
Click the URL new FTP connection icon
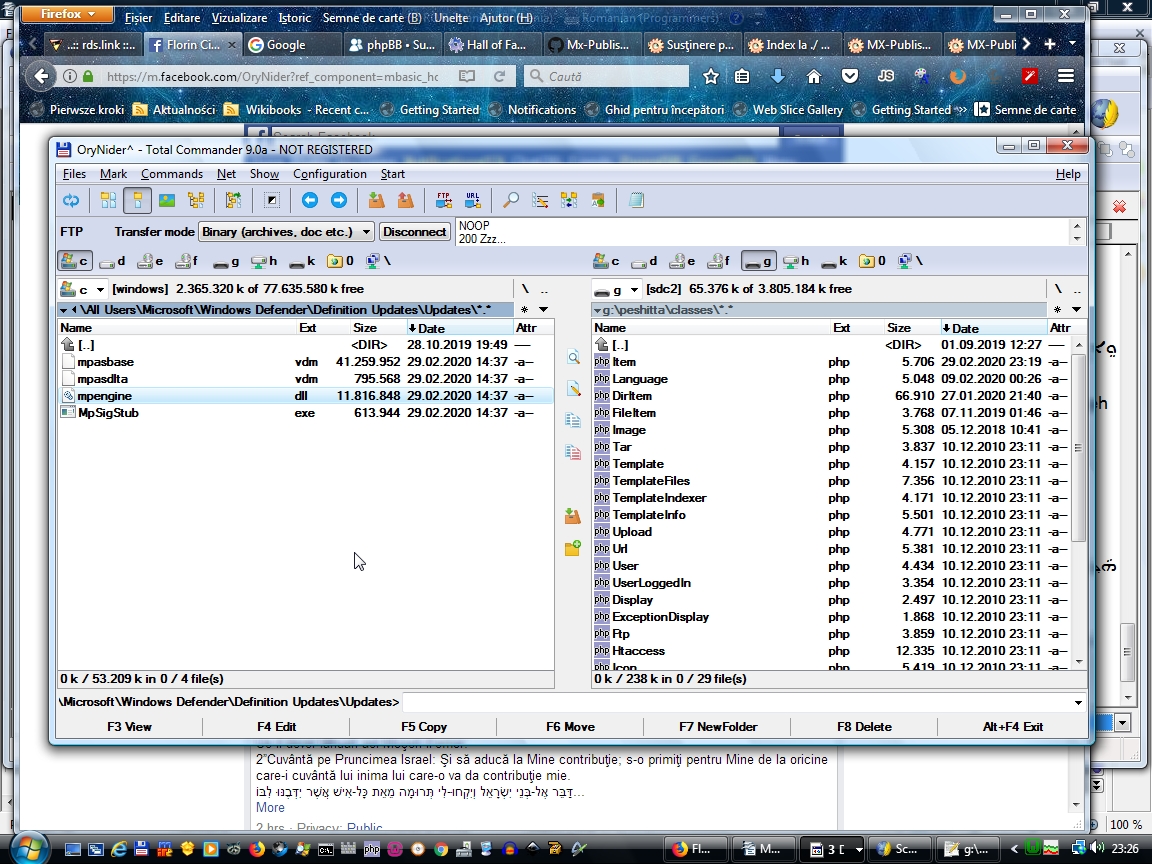point(472,201)
